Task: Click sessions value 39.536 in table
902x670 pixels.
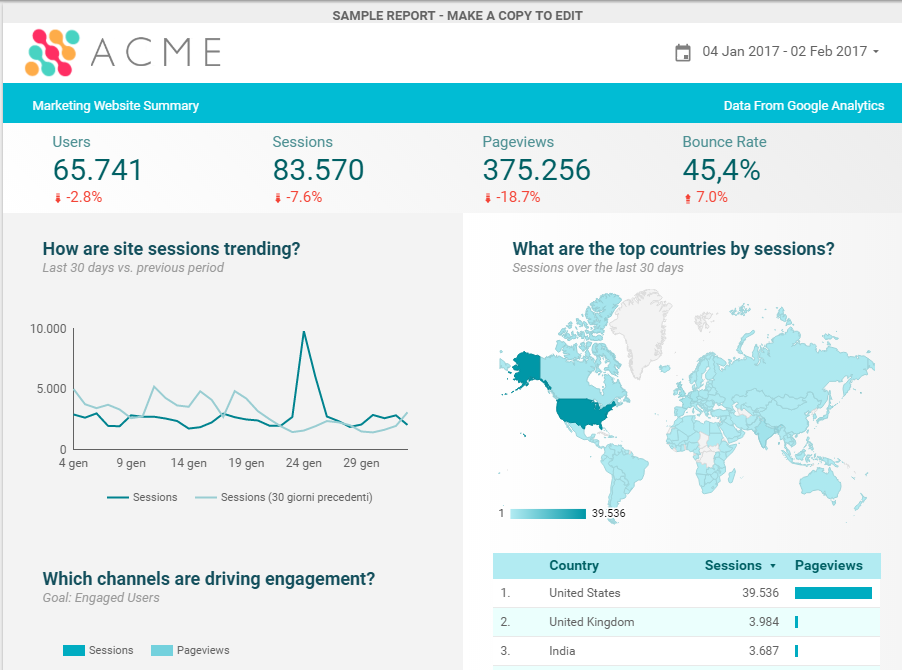Action: (x=760, y=593)
